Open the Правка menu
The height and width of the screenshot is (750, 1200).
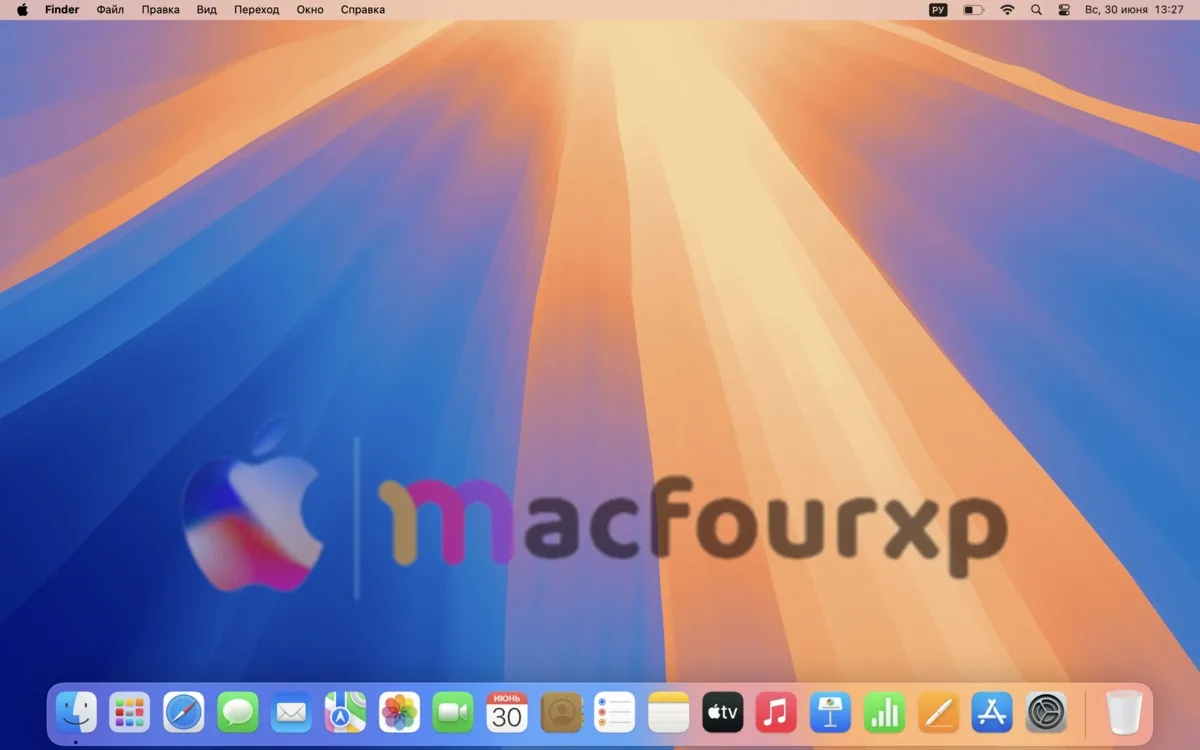(161, 10)
